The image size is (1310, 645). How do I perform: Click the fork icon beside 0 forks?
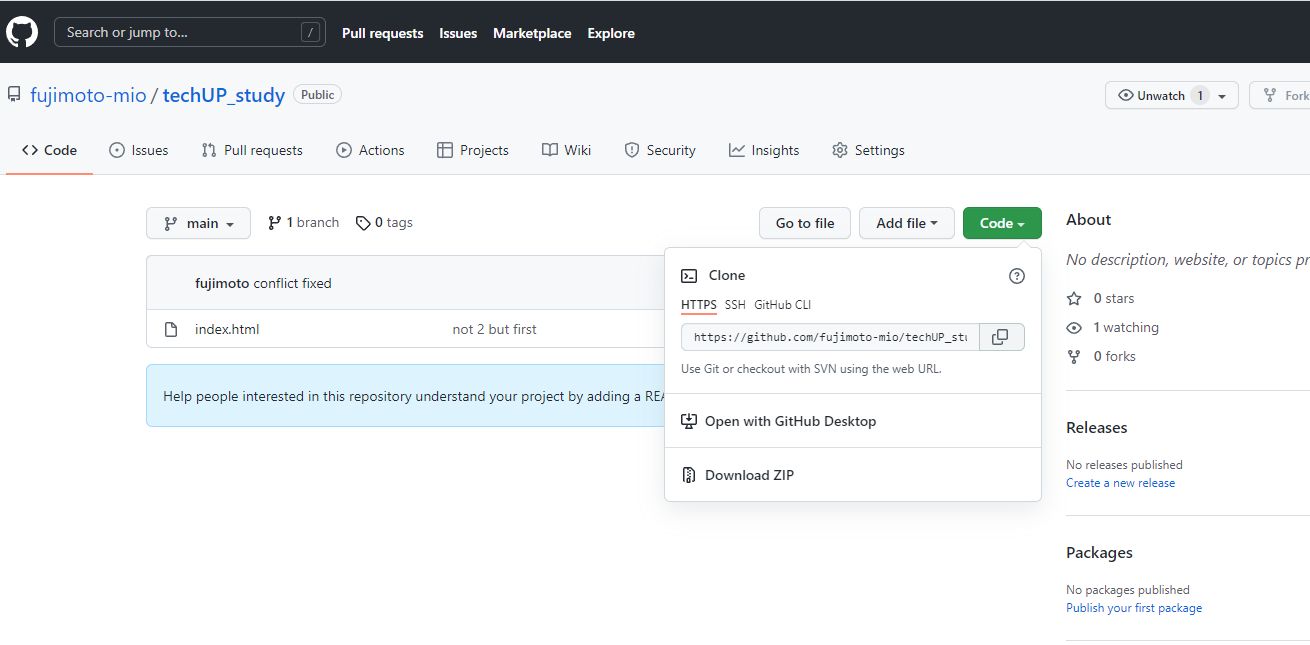pos(1074,356)
